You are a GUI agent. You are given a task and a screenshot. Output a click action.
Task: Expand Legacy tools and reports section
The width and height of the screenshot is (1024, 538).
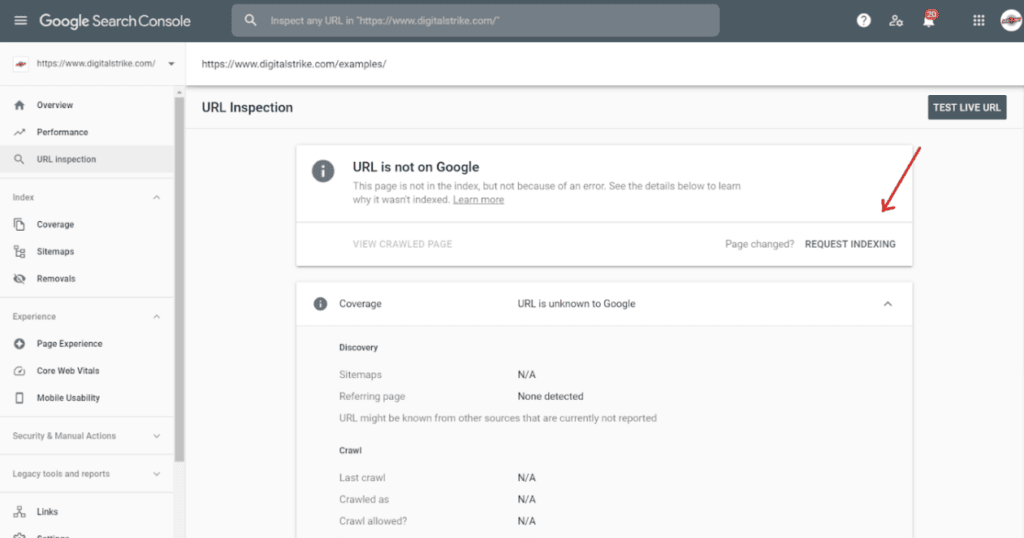click(x=156, y=474)
